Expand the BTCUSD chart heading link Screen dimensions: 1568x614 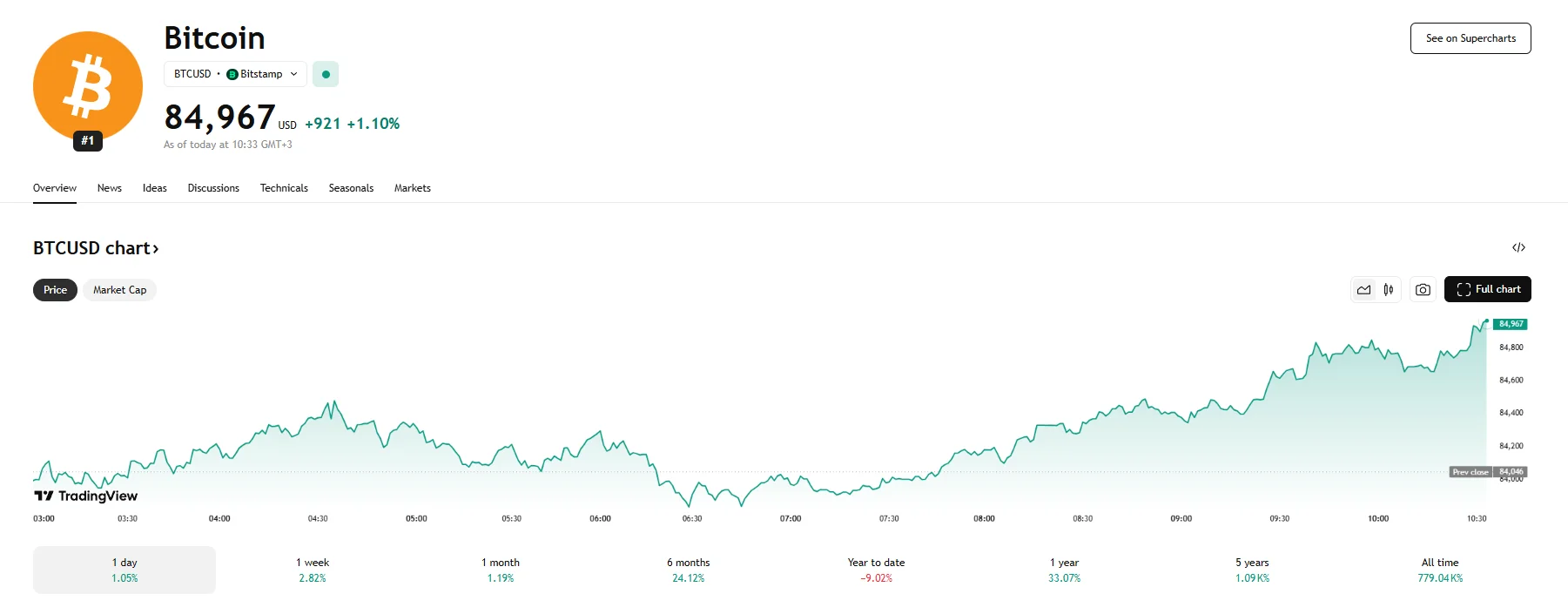96,248
